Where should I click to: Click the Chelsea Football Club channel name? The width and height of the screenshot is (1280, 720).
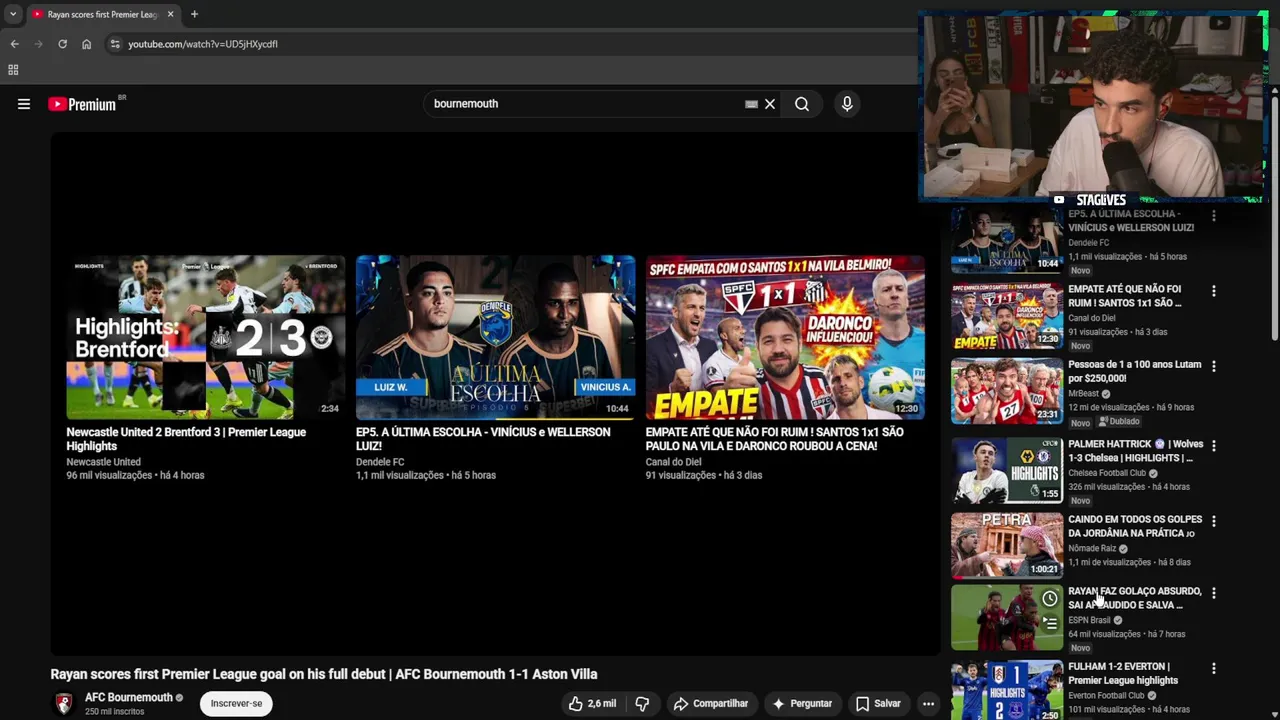1107,473
